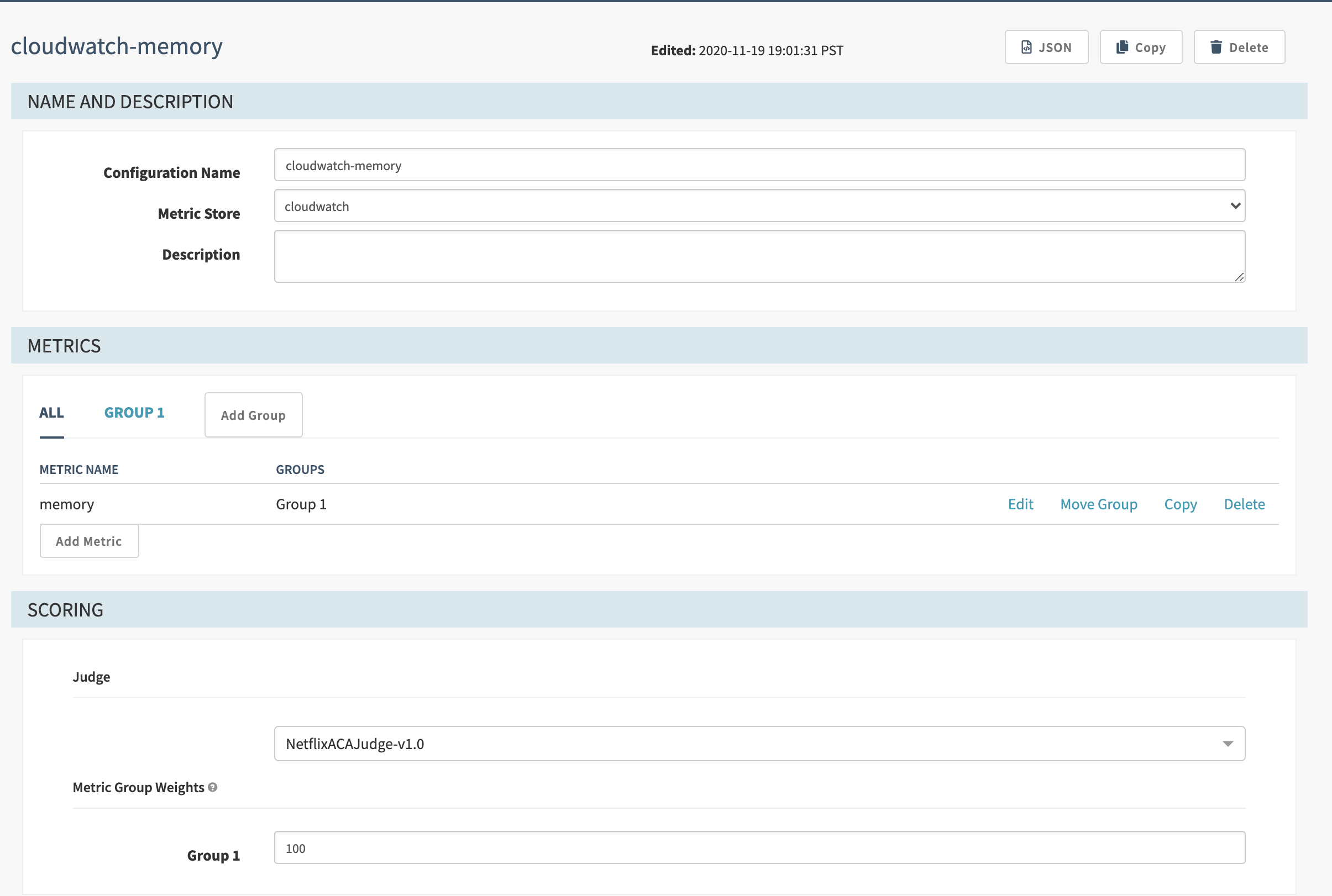
Task: Click inside the Description text area
Action: [759, 256]
